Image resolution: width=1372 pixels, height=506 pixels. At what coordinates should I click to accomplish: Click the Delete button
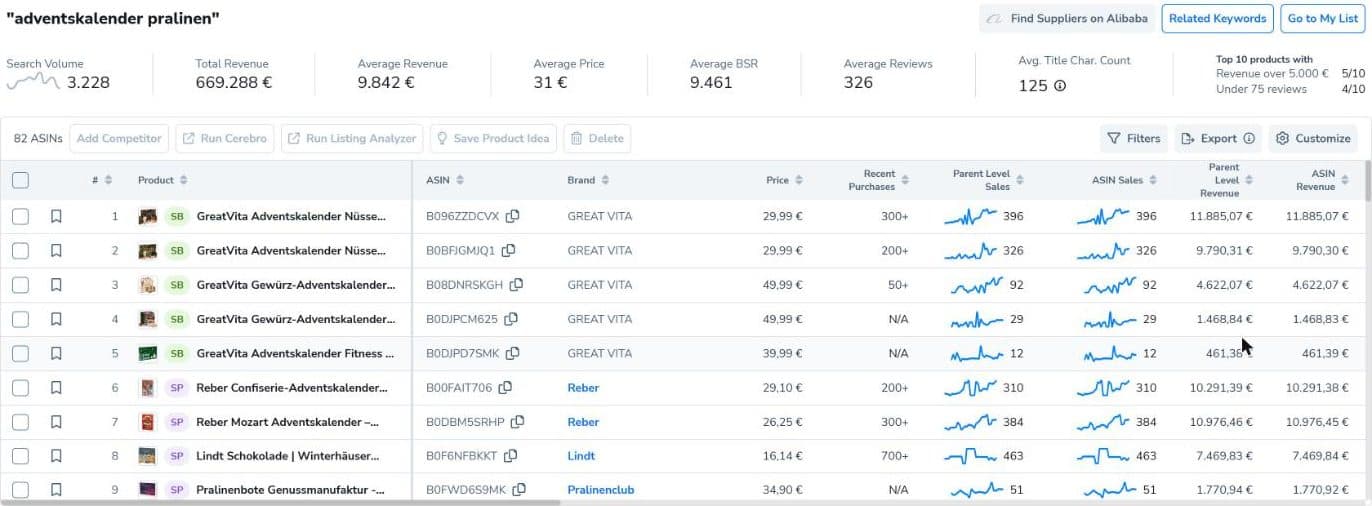(597, 139)
